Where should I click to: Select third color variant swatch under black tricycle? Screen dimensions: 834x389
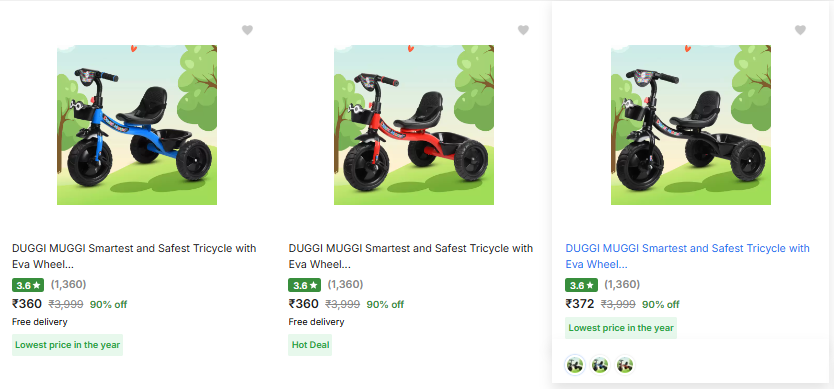click(x=625, y=365)
